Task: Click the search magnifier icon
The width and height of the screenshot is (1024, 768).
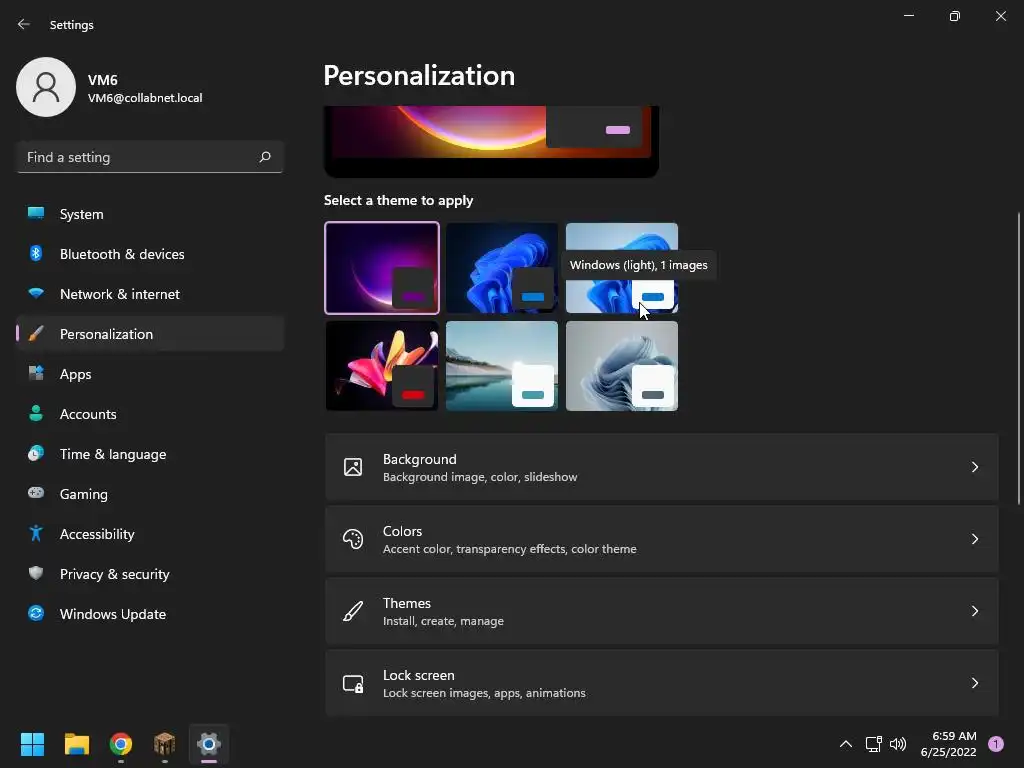Action: [265, 157]
